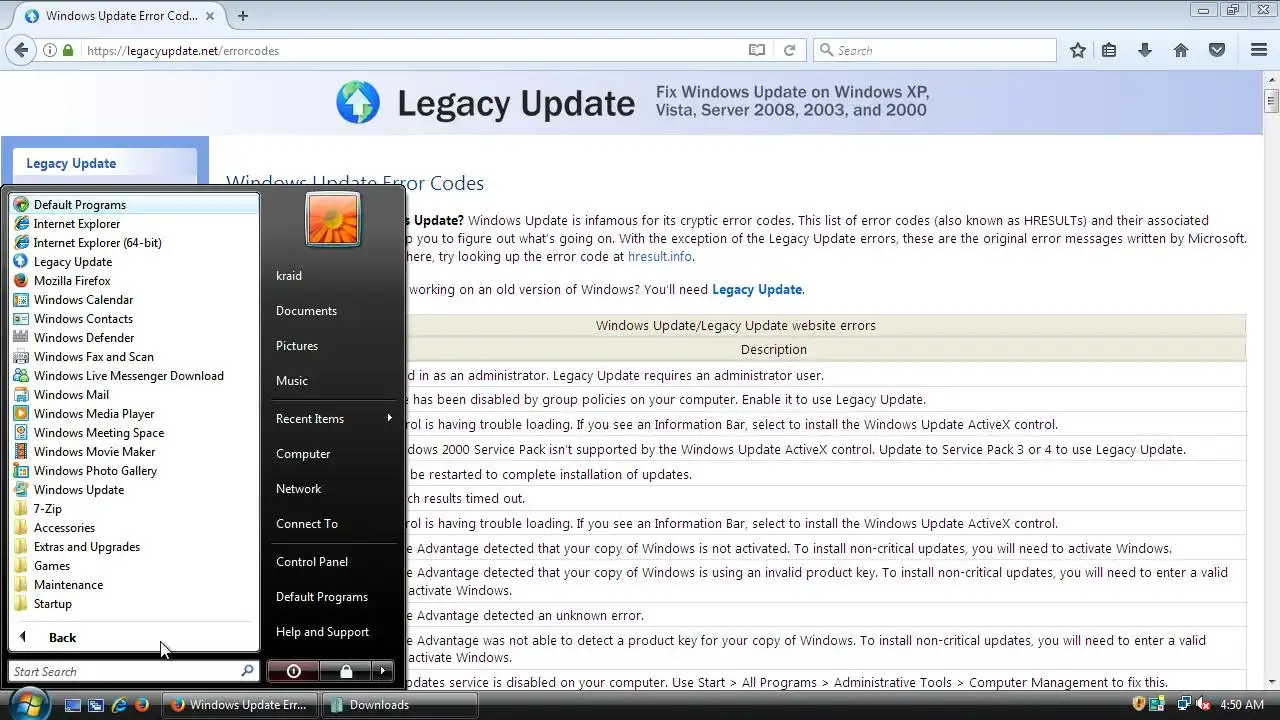Expand the 7-Zip program folder
This screenshot has height=720, width=1280.
click(x=134, y=508)
